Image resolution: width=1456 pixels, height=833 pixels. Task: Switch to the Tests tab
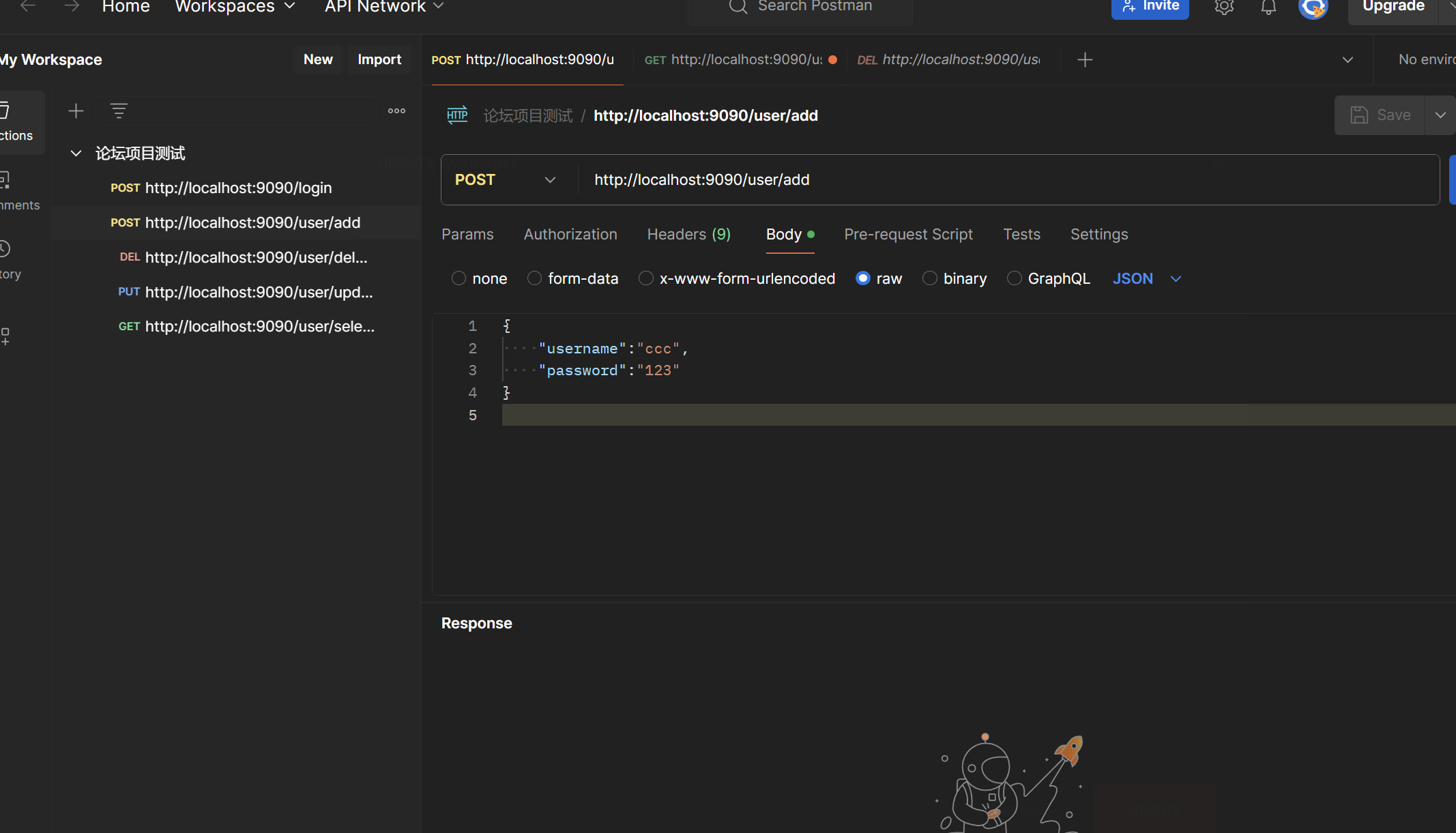click(1021, 234)
